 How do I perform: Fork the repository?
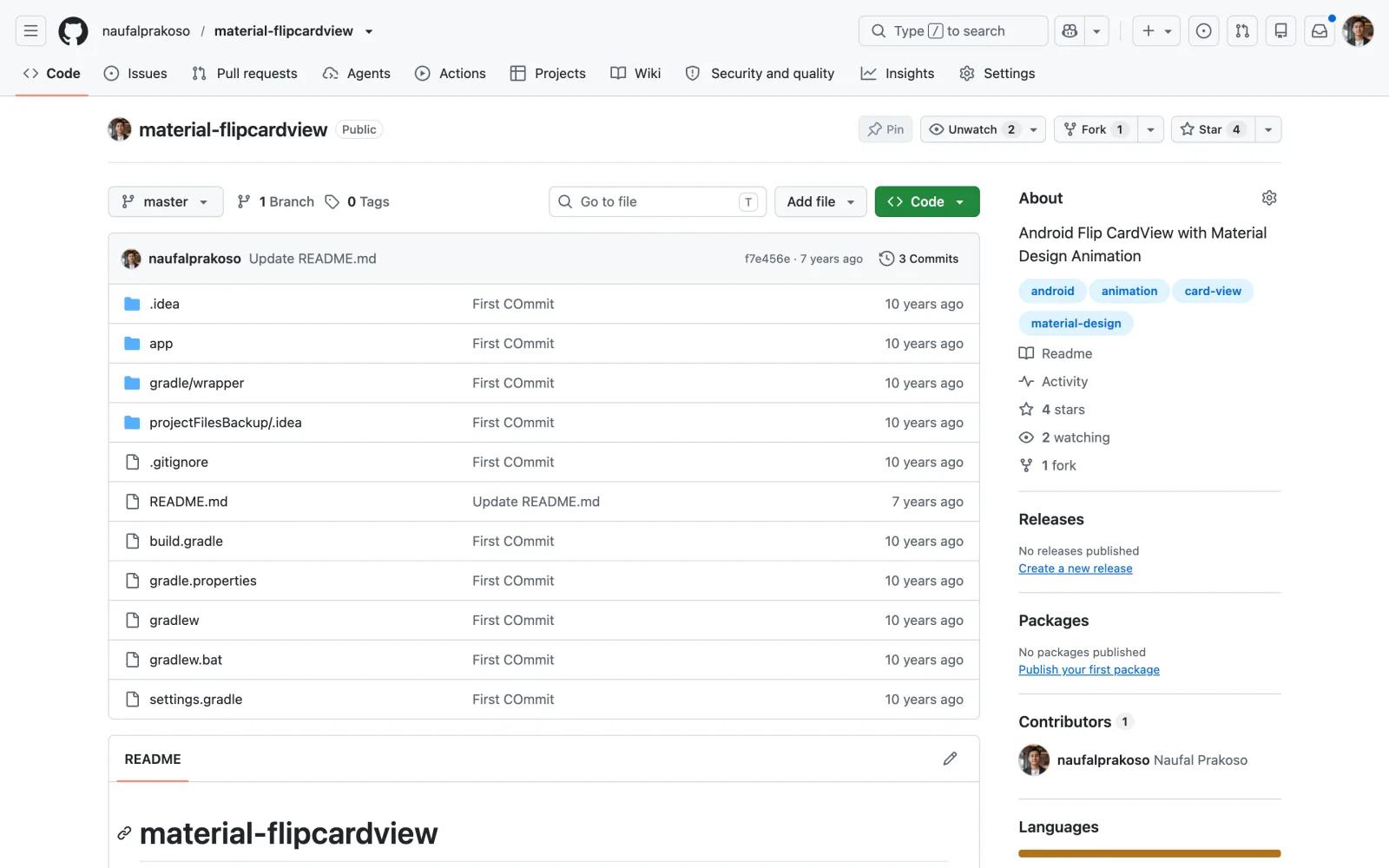[1096, 129]
